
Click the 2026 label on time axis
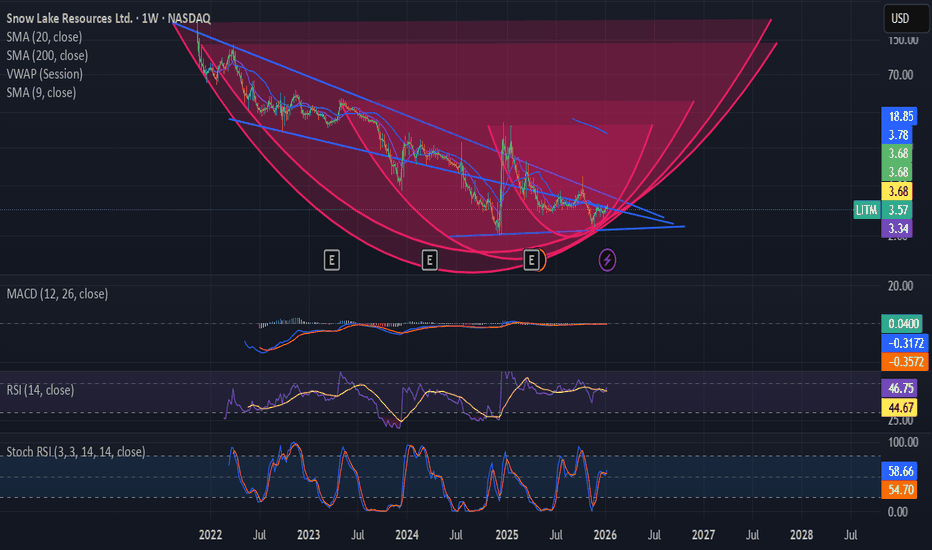[605, 535]
